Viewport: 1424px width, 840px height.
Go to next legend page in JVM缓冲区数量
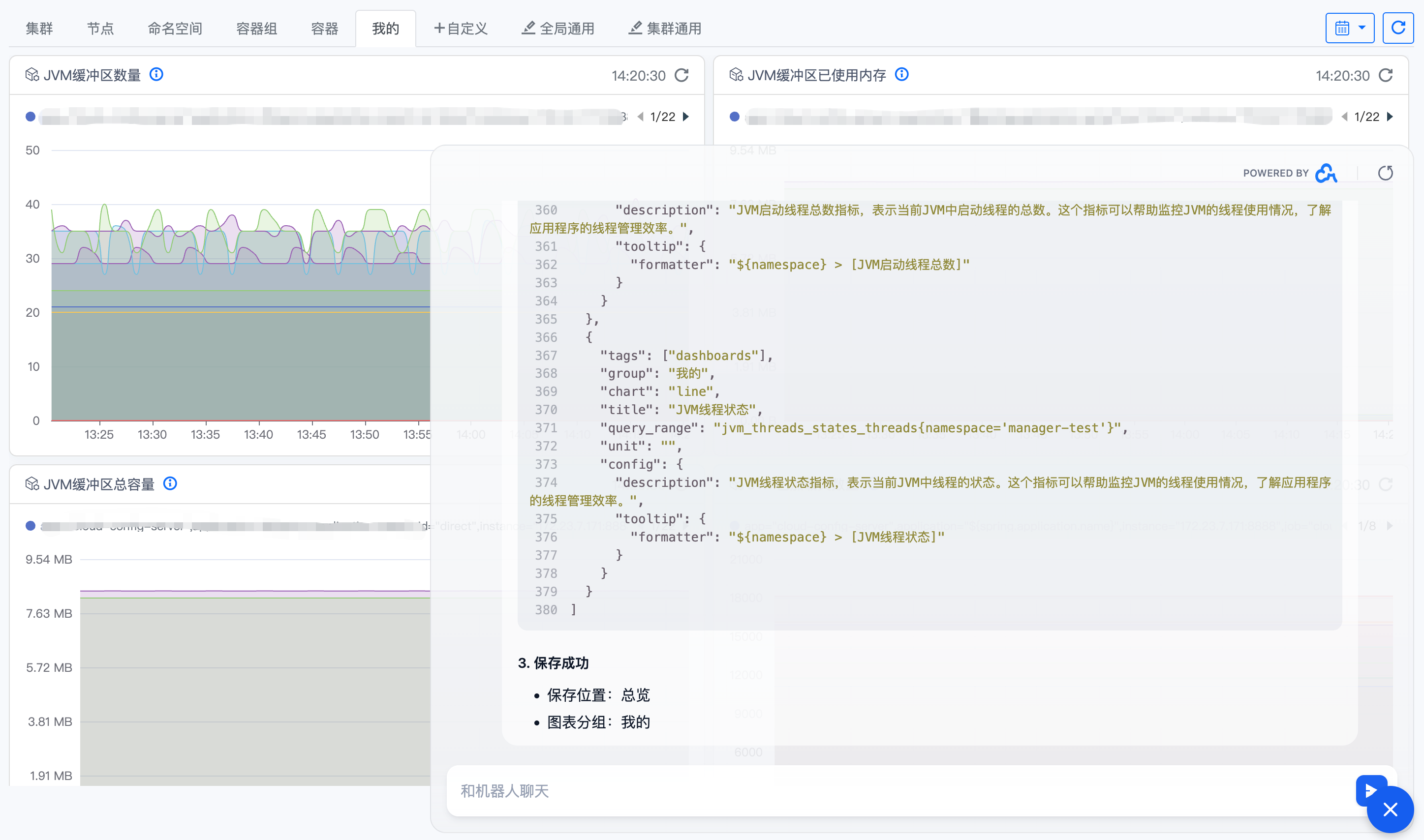[686, 117]
